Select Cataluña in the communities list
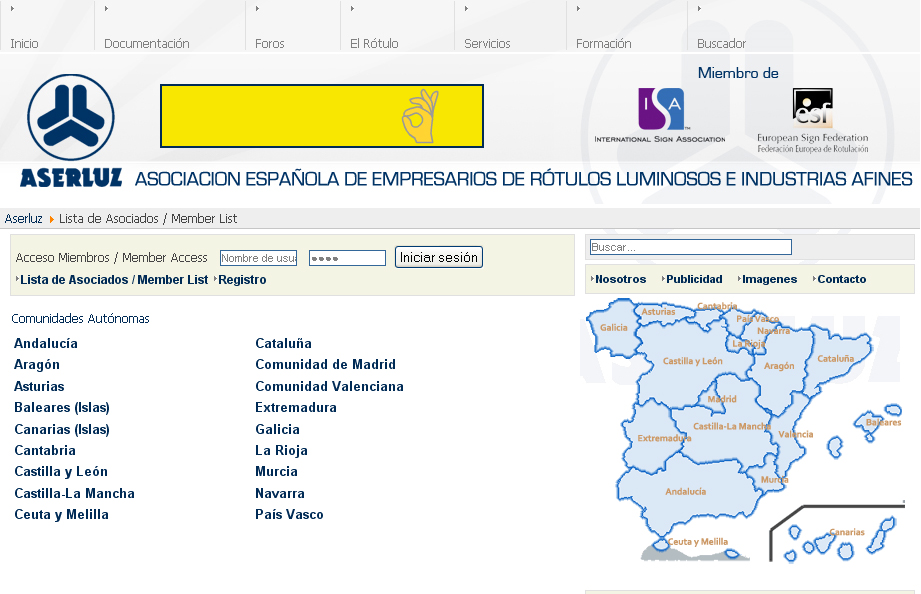This screenshot has height=594, width=921. (x=284, y=343)
